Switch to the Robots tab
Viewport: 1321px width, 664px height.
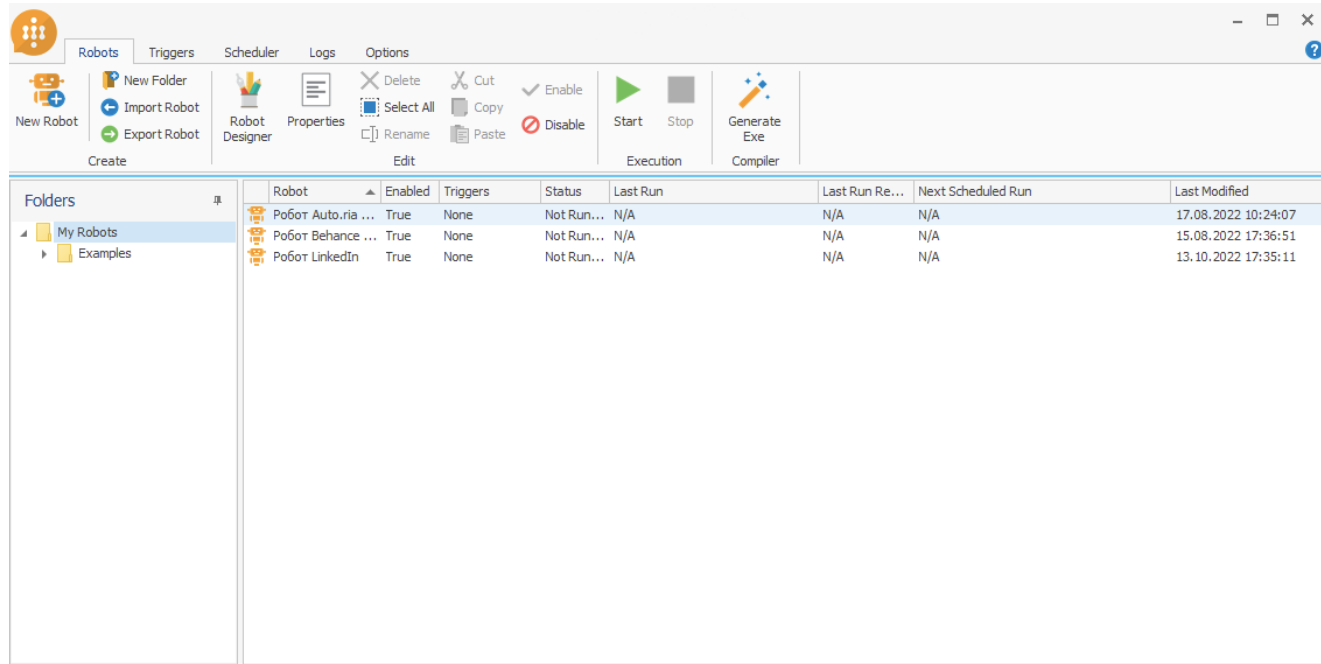coord(98,52)
